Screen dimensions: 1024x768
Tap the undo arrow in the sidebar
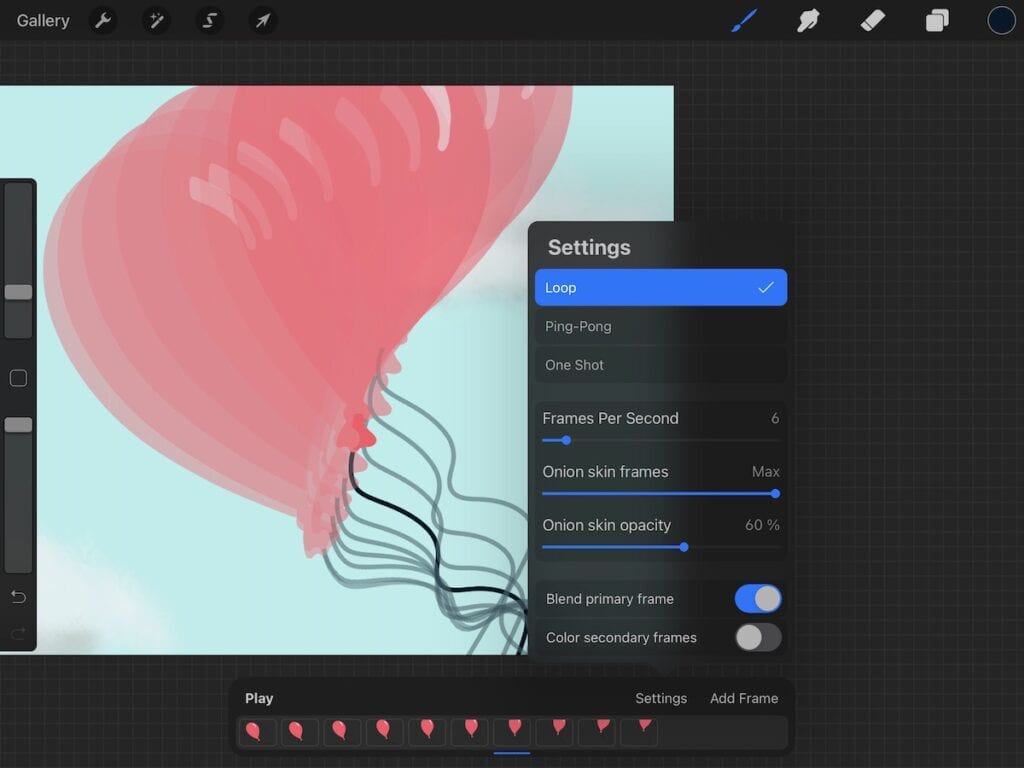(x=18, y=596)
